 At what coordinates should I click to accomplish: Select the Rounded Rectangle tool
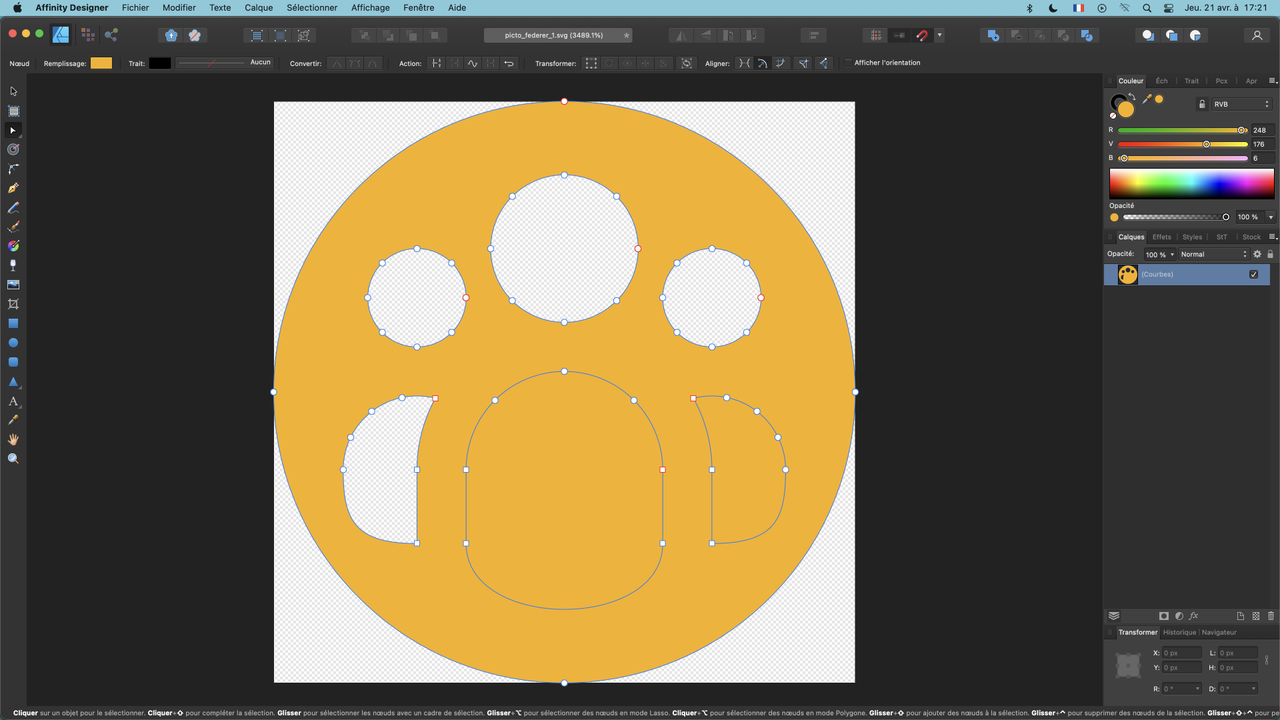[x=13, y=362]
